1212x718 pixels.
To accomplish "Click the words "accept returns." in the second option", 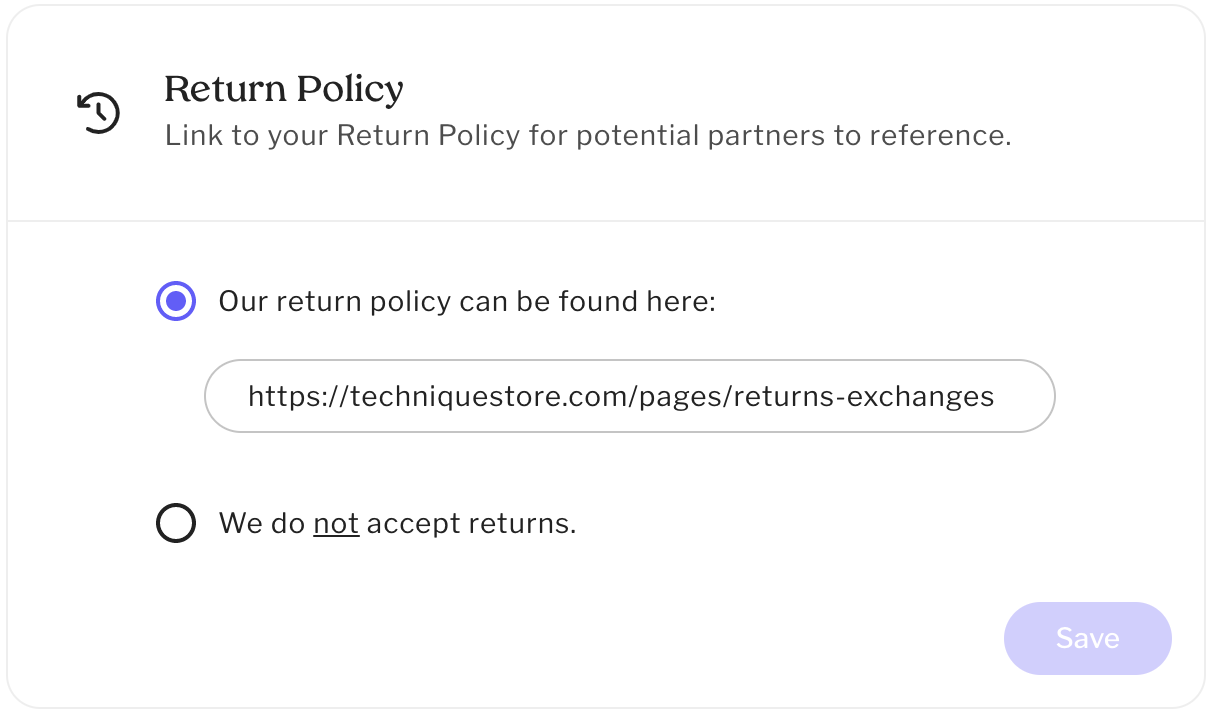I will [x=471, y=523].
